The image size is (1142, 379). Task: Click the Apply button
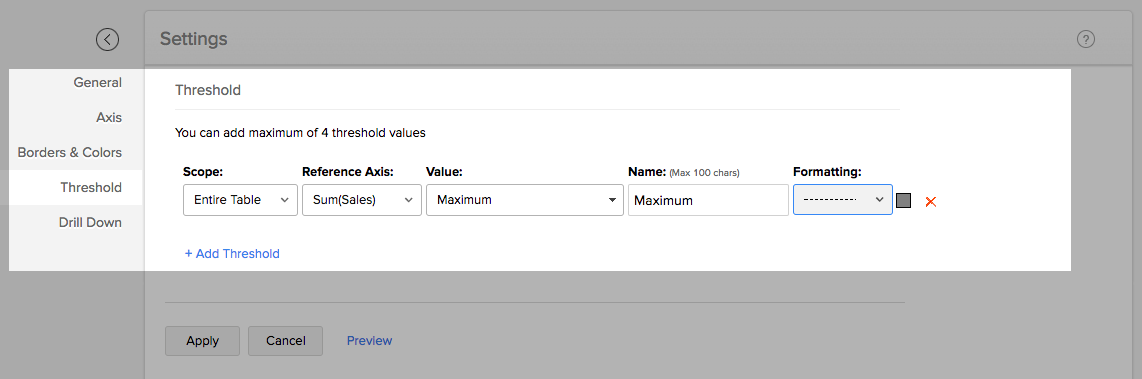click(x=202, y=340)
